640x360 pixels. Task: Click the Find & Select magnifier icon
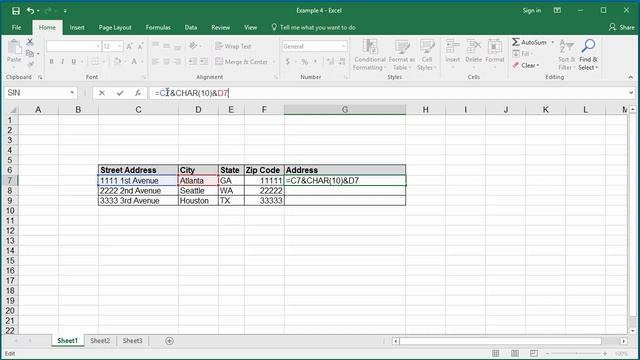[588, 46]
